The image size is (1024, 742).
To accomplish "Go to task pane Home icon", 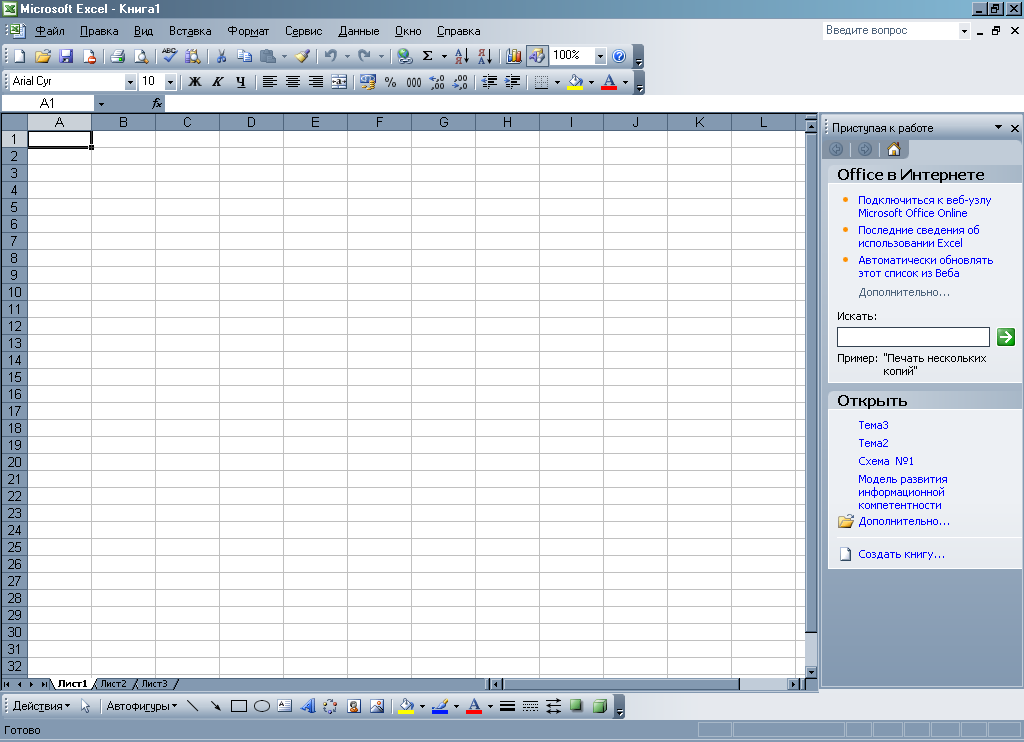I will click(x=894, y=150).
